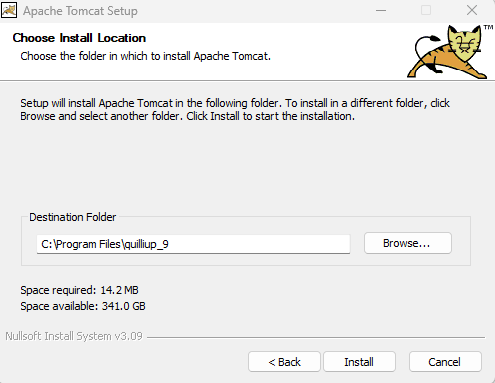This screenshot has width=495, height=383.
Task: Open the Browse... folder chooser
Action: [x=408, y=243]
